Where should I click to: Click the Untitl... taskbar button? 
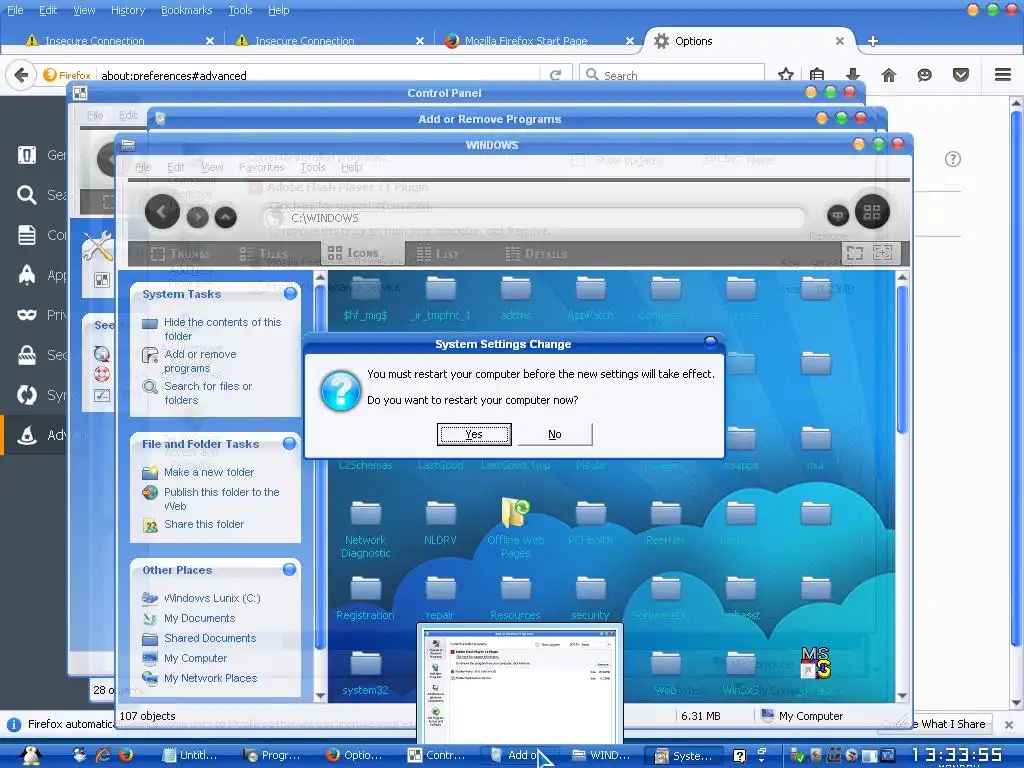click(190, 756)
